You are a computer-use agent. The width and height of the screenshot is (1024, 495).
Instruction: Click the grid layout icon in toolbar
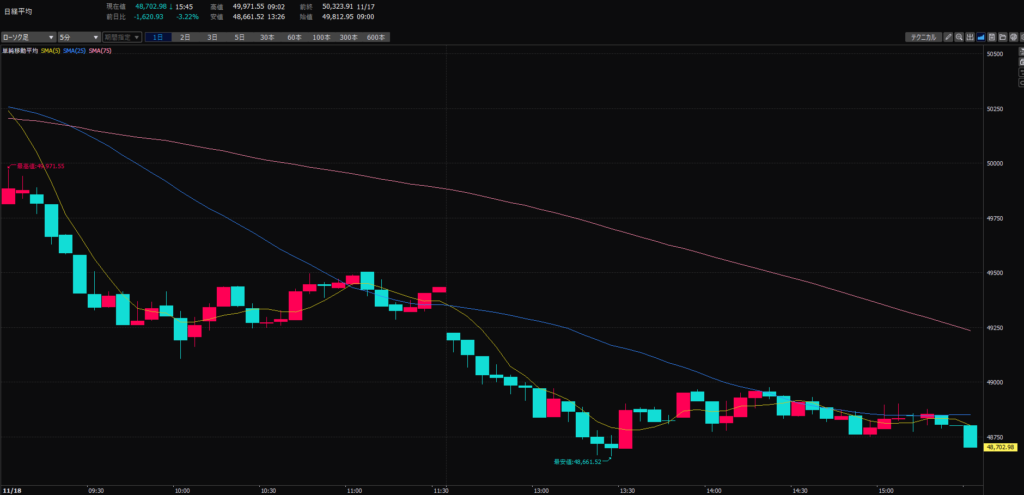click(972, 37)
